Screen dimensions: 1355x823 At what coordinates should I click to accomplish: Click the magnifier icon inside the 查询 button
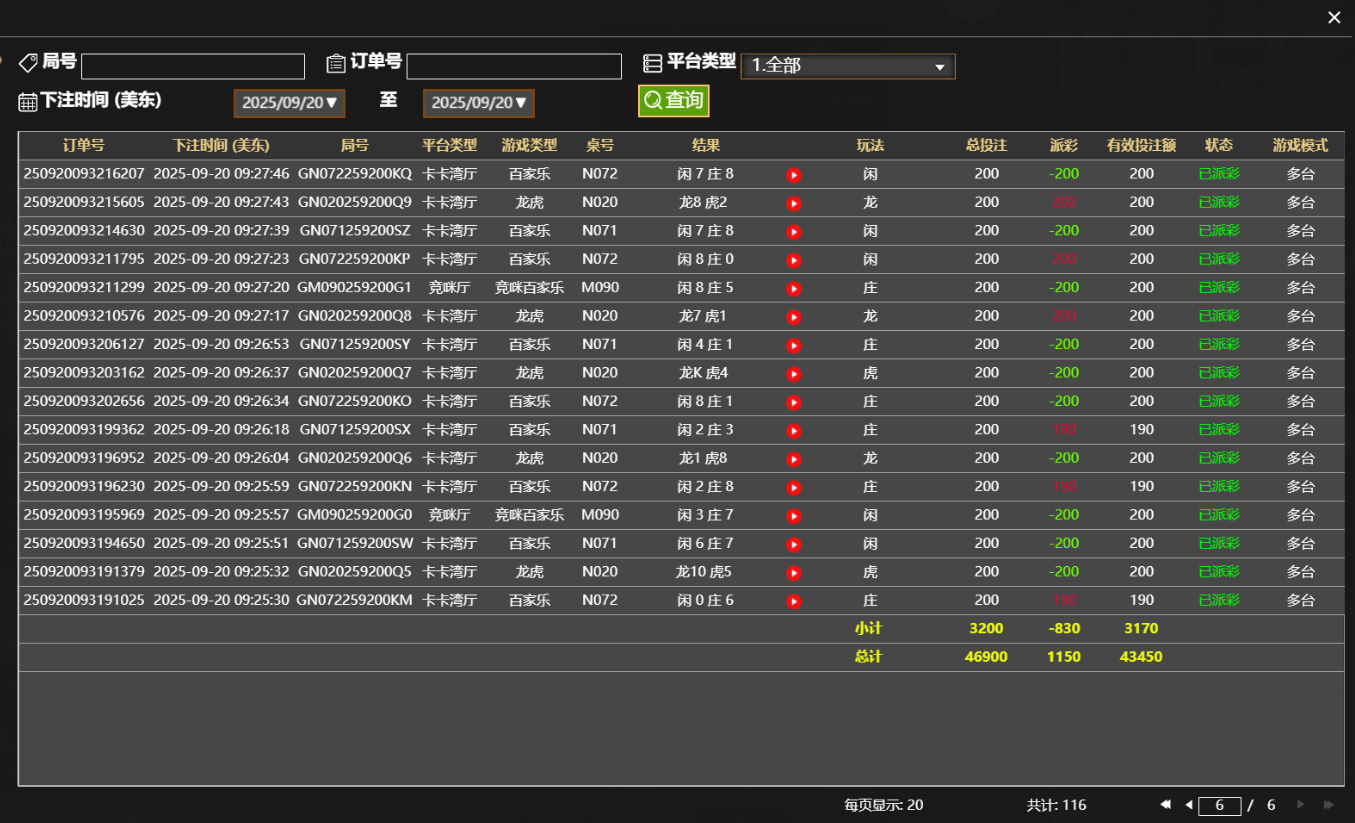pos(654,100)
